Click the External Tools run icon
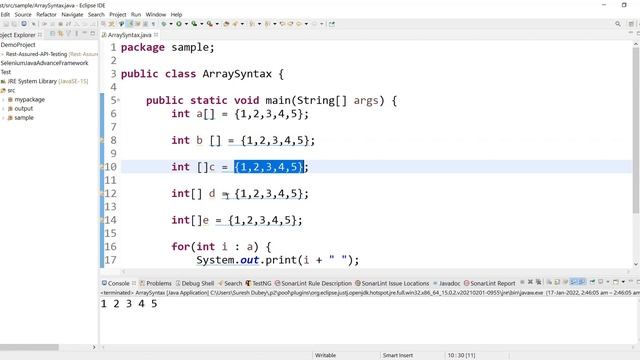The image size is (640, 360). click(209, 24)
